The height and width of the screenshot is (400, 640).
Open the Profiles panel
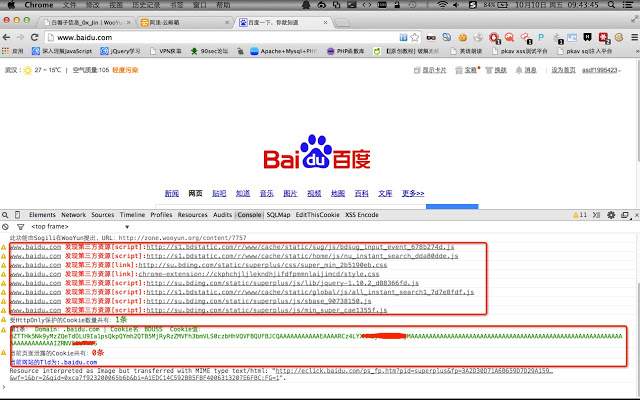[x=161, y=215]
